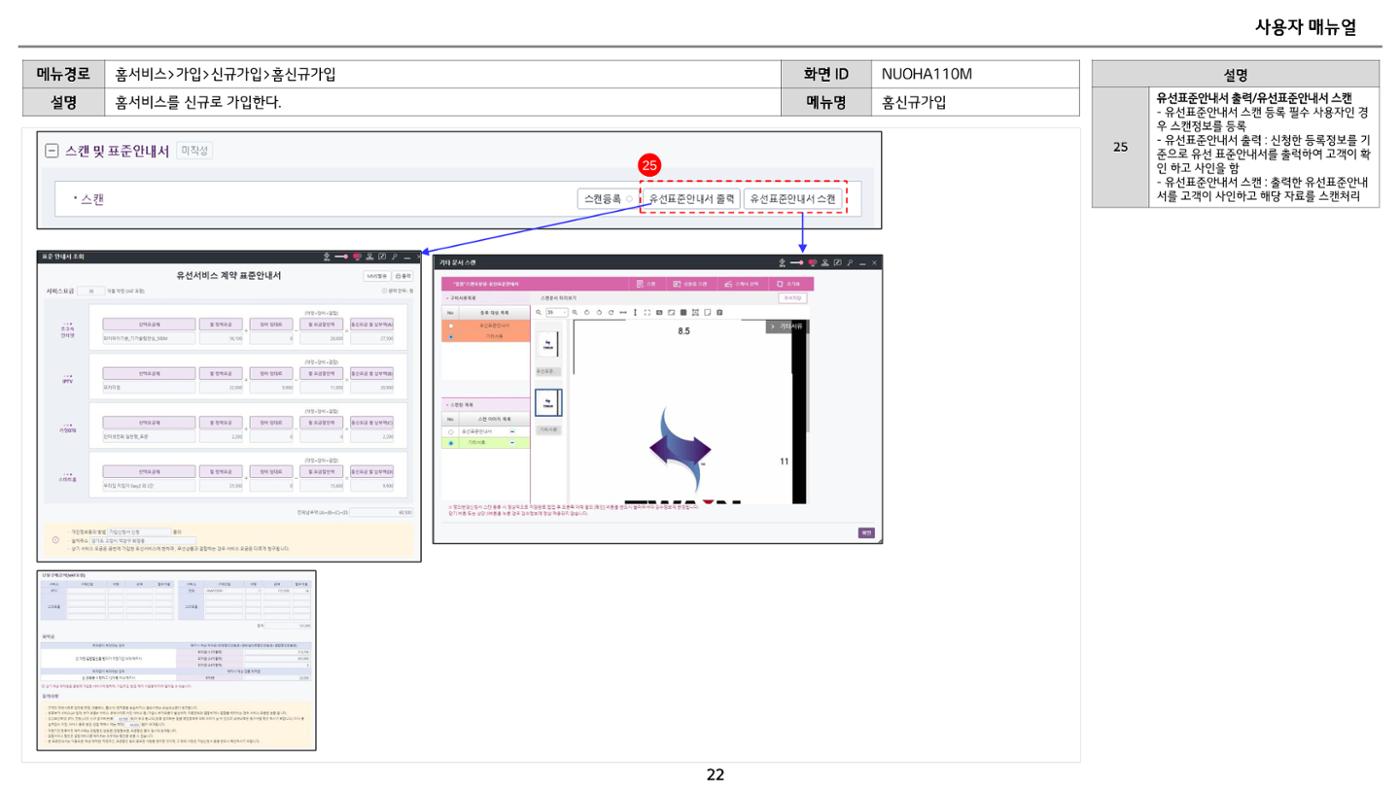This screenshot has height=788, width=1400.
Task: Click the solid dark square icon in scan toolbar
Action: coord(683,312)
